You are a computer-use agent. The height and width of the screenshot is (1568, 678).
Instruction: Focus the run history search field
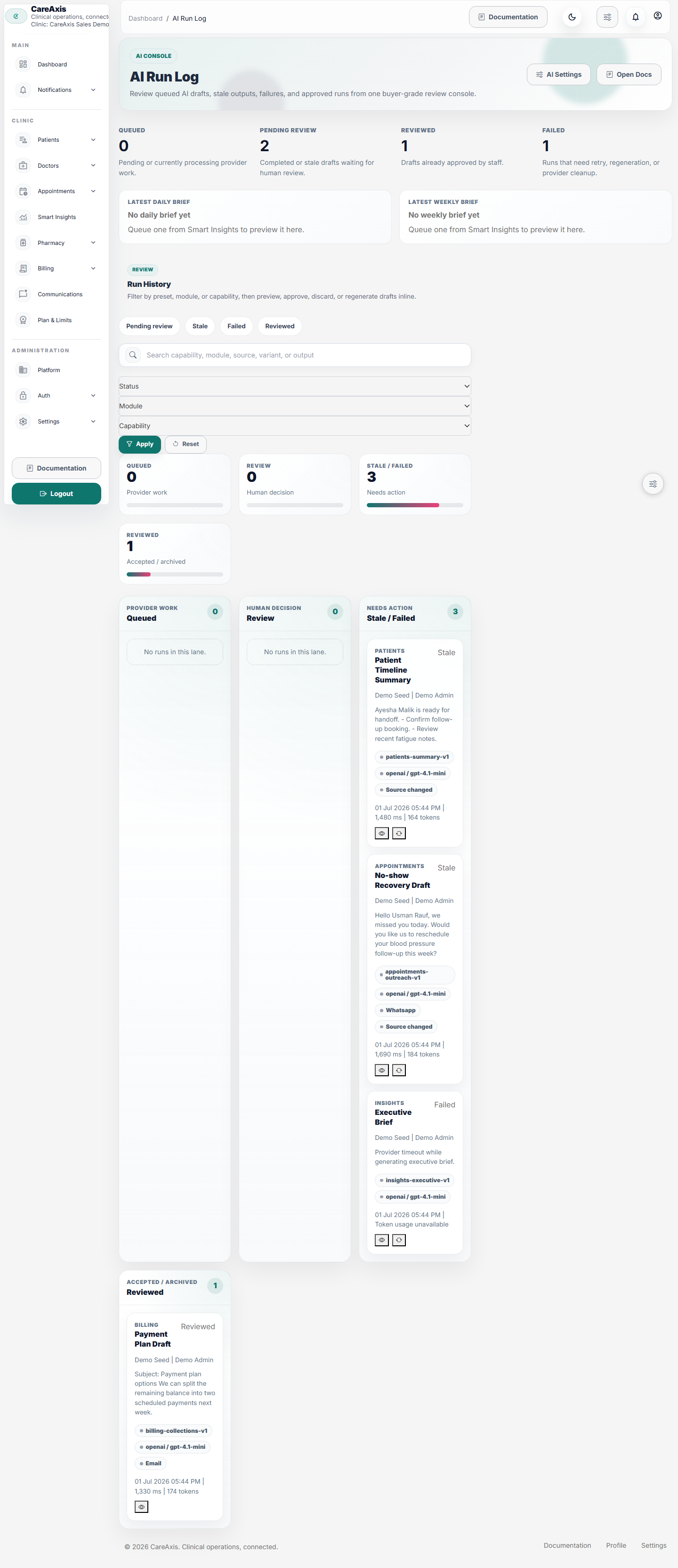pyautogui.click(x=295, y=355)
